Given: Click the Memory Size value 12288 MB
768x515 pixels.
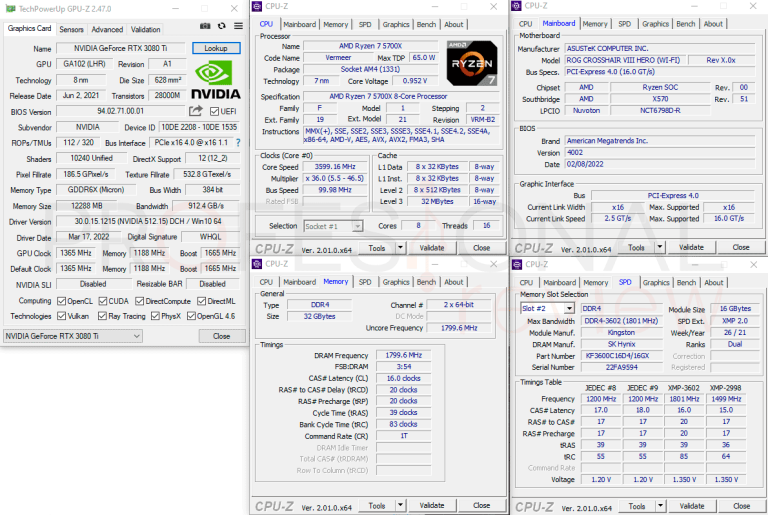Looking at the screenshot, I should click(87, 206).
